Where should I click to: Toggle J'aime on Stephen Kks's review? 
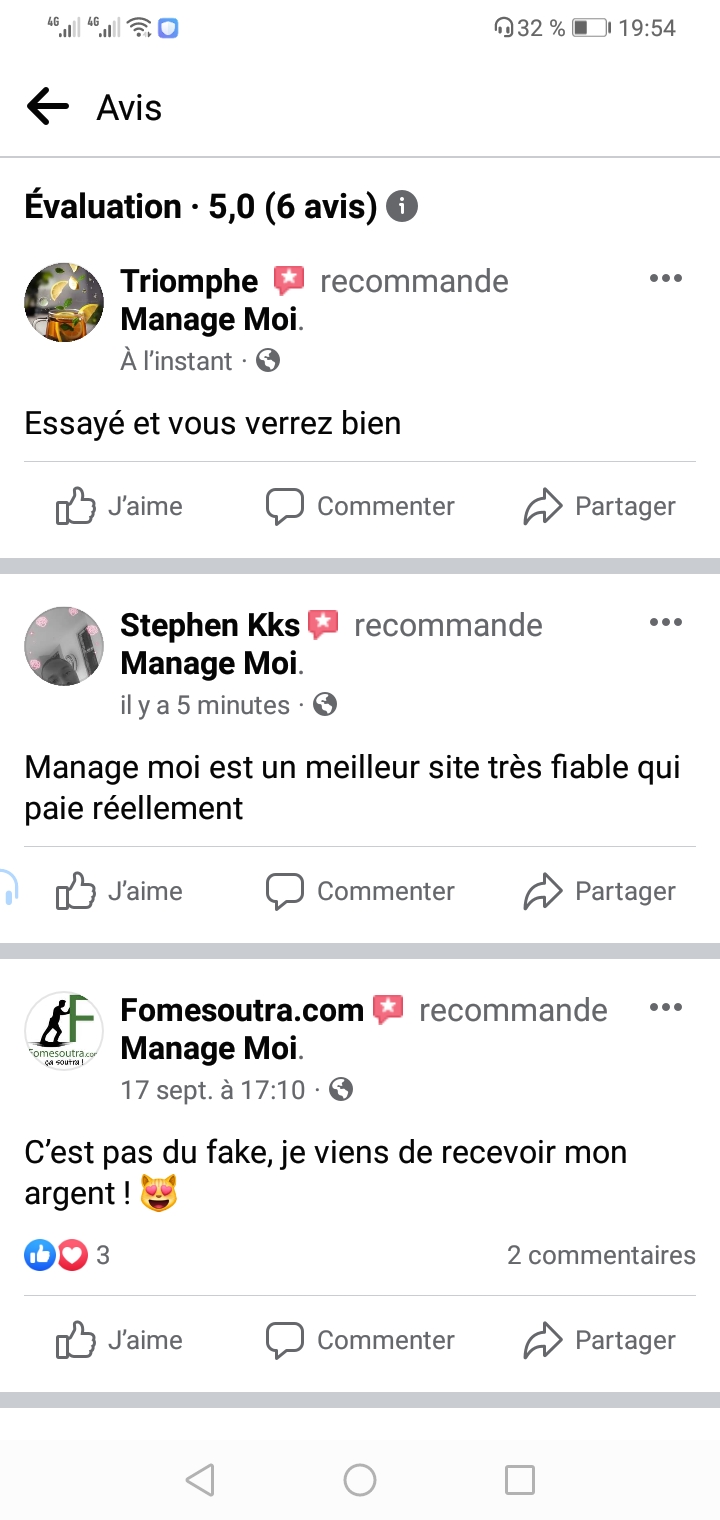pos(119,891)
